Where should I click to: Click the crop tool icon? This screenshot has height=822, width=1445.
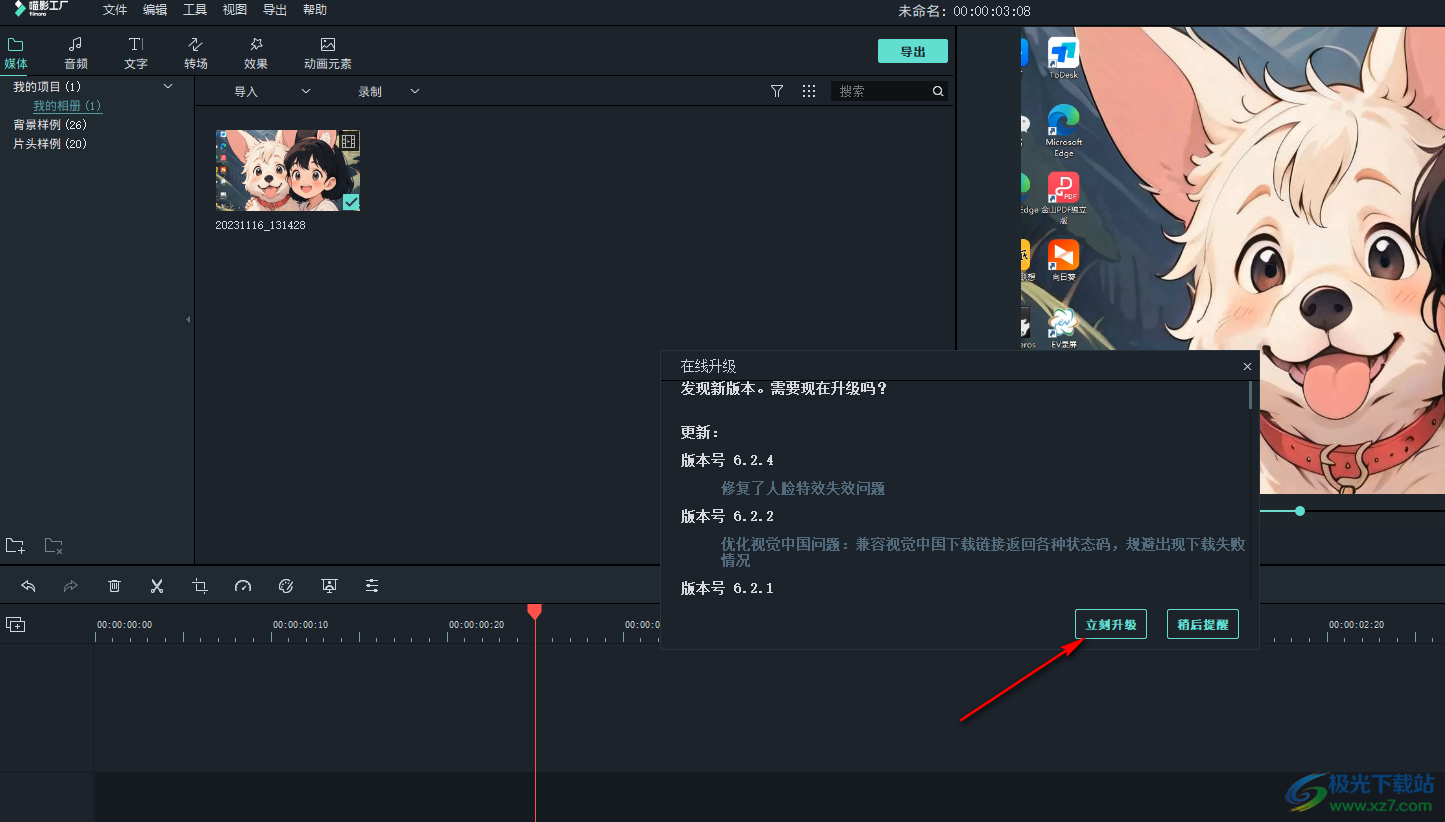[200, 586]
